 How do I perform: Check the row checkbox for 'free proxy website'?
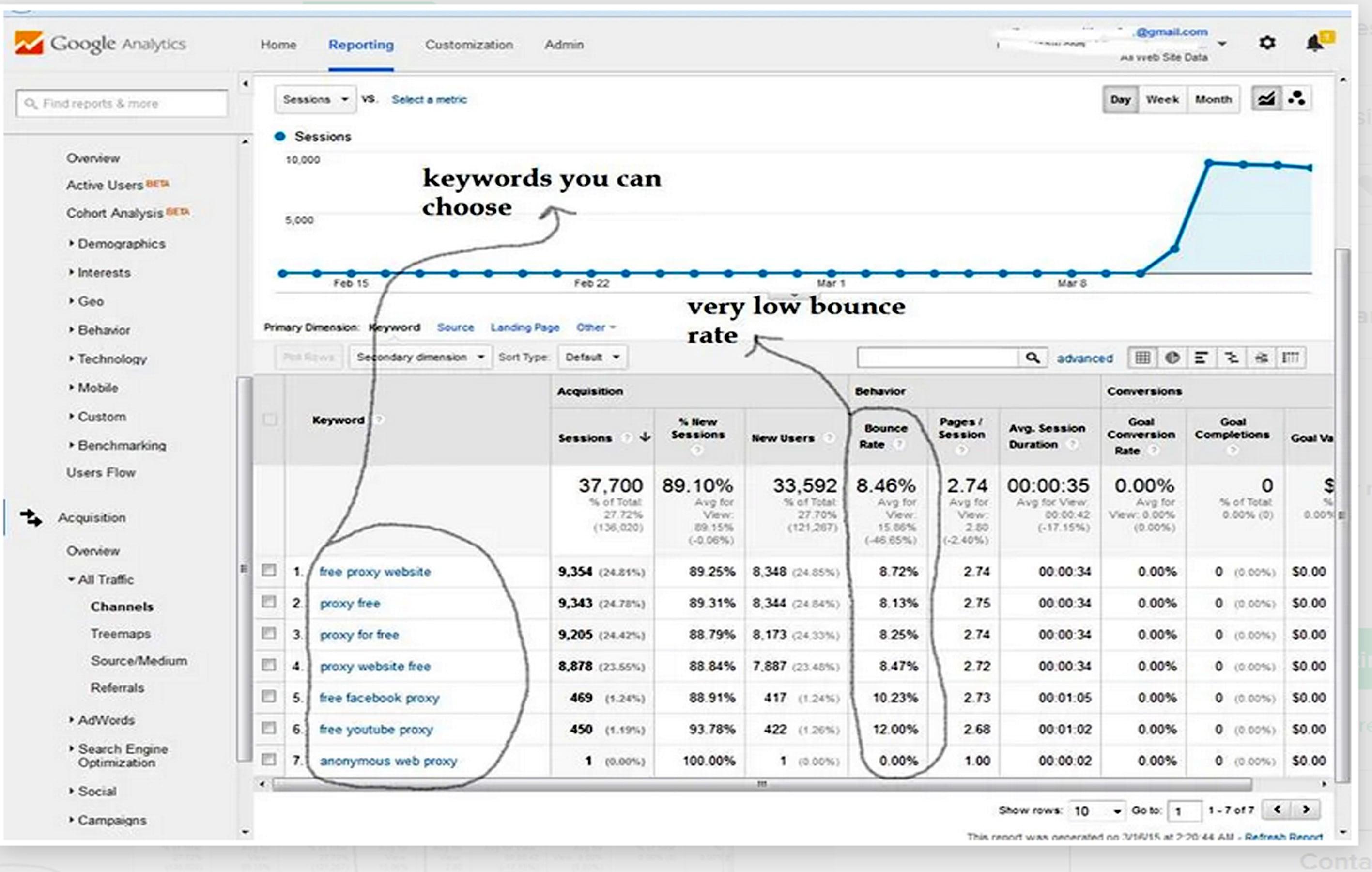pos(269,572)
